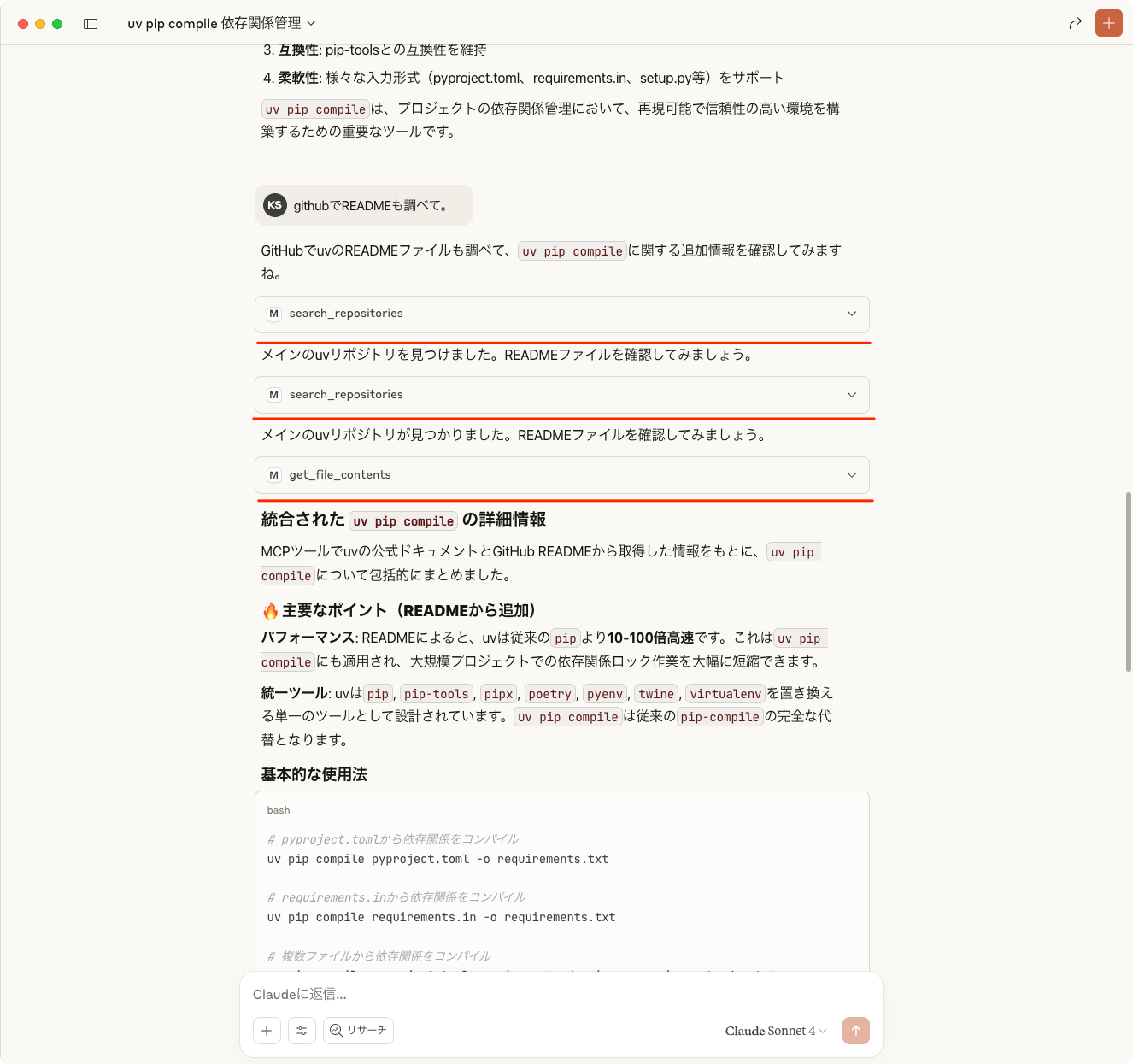Screen dimensions: 1133x1064
Task: Click the virtualenv inline code
Action: [725, 694]
